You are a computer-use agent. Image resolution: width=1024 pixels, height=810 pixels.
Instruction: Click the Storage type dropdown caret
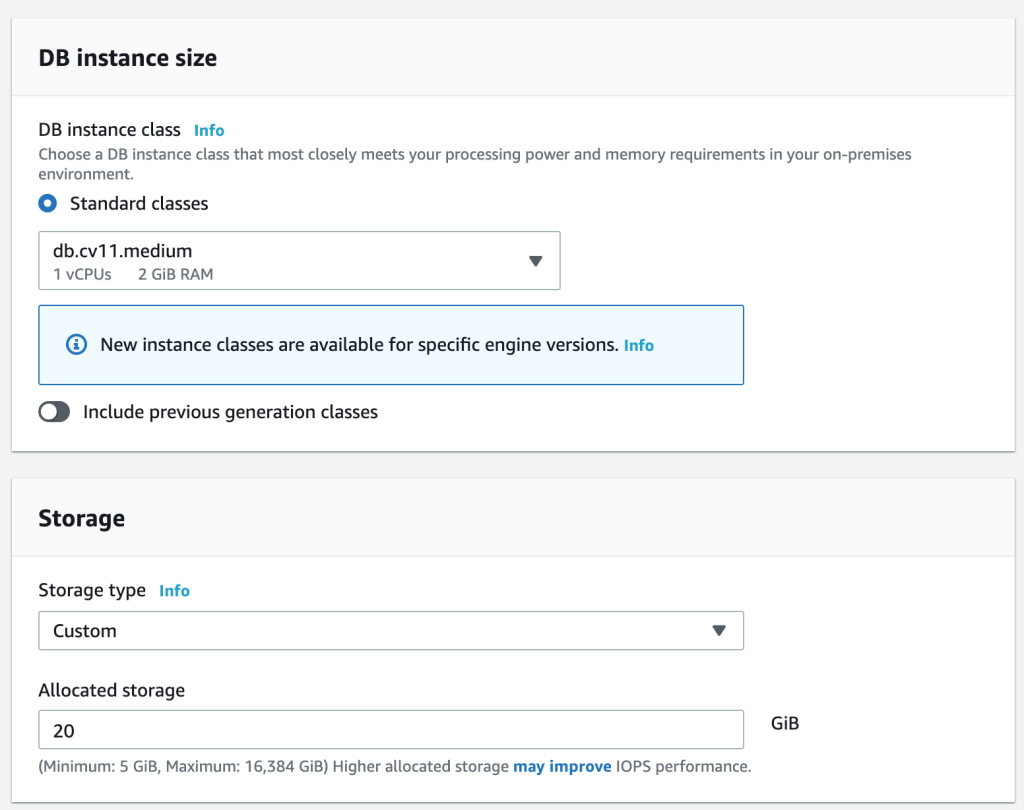pyautogui.click(x=718, y=631)
